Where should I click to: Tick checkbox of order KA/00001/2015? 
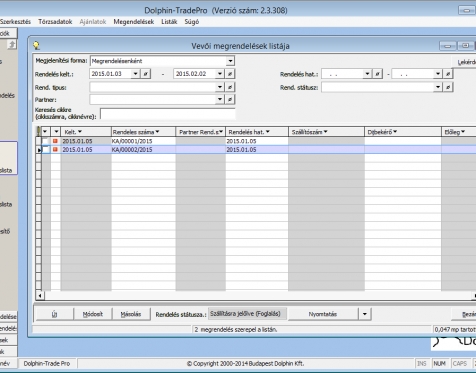[46, 141]
